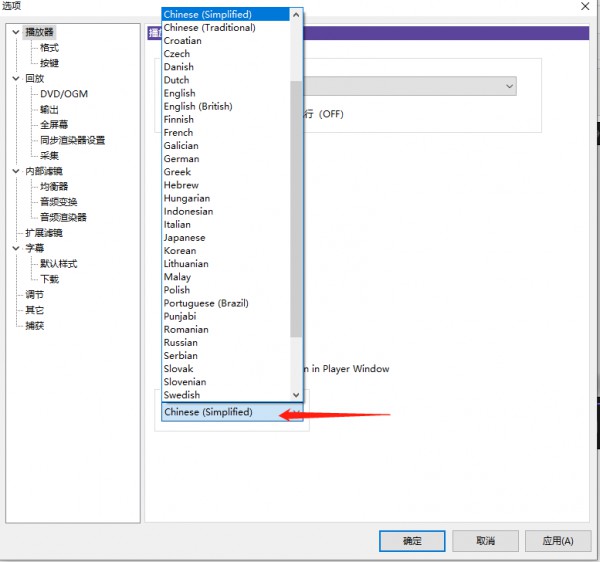This screenshot has width=600, height=562.
Task: Close the Chinese (Simplified) language combo box
Action: coord(232,412)
